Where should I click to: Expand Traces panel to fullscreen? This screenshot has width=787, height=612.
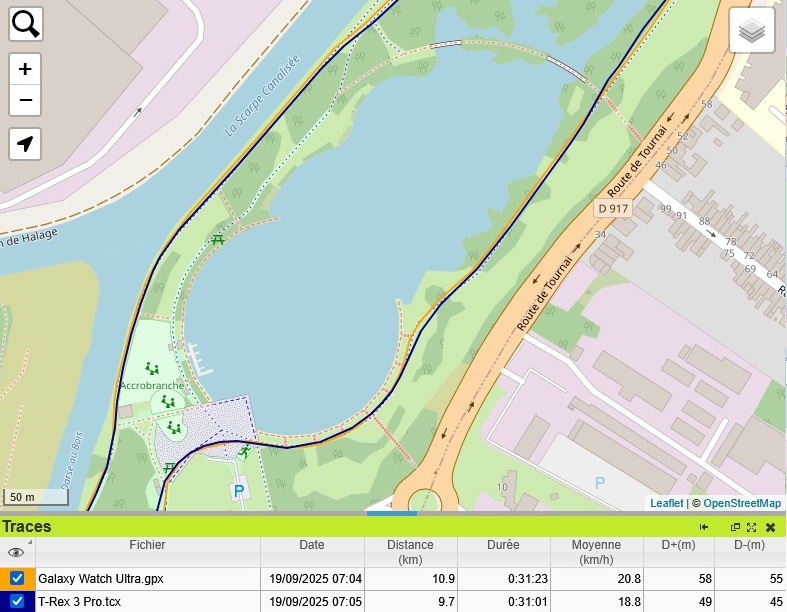pos(752,527)
